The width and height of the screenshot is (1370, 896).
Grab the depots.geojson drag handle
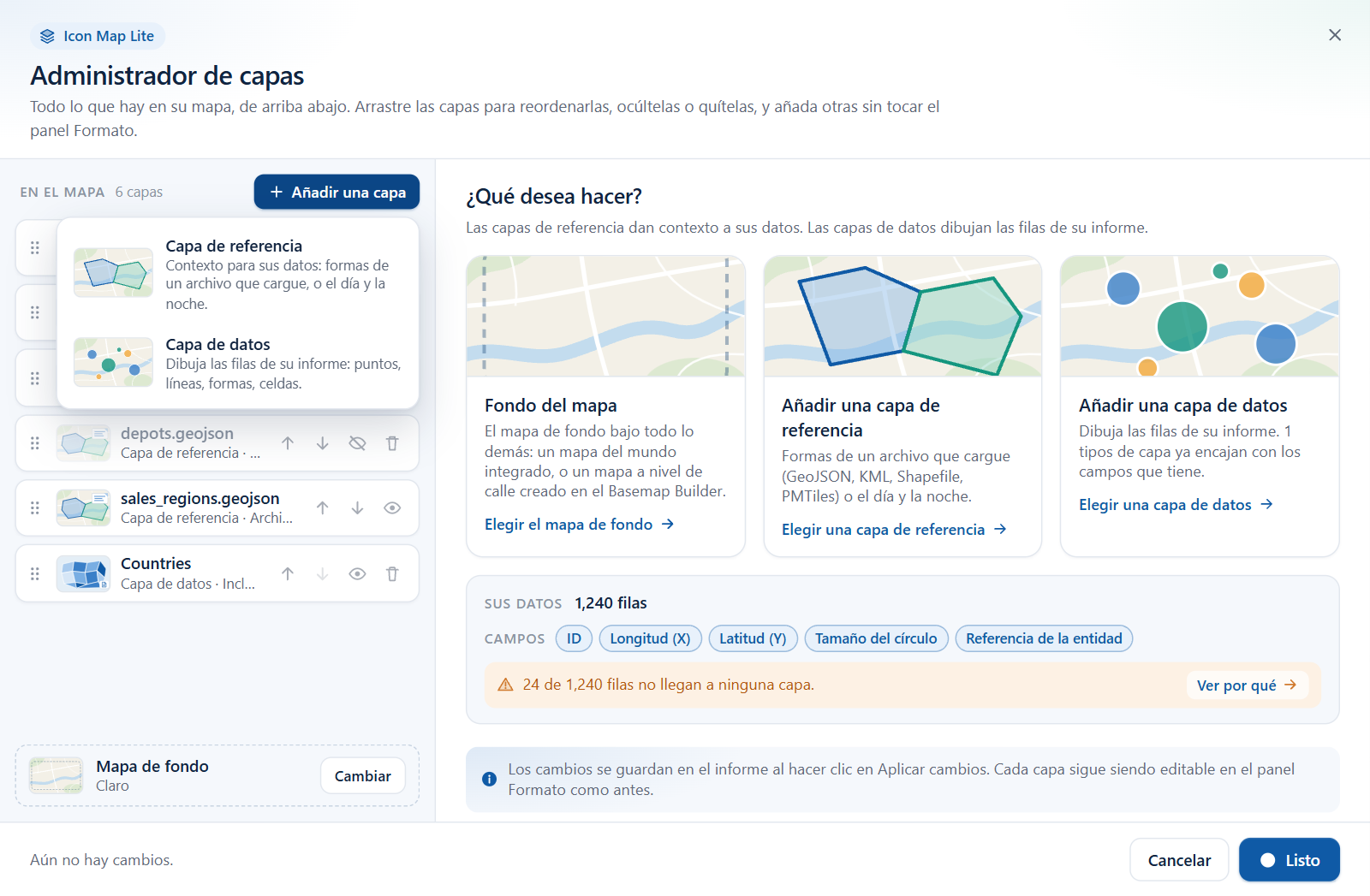35,443
